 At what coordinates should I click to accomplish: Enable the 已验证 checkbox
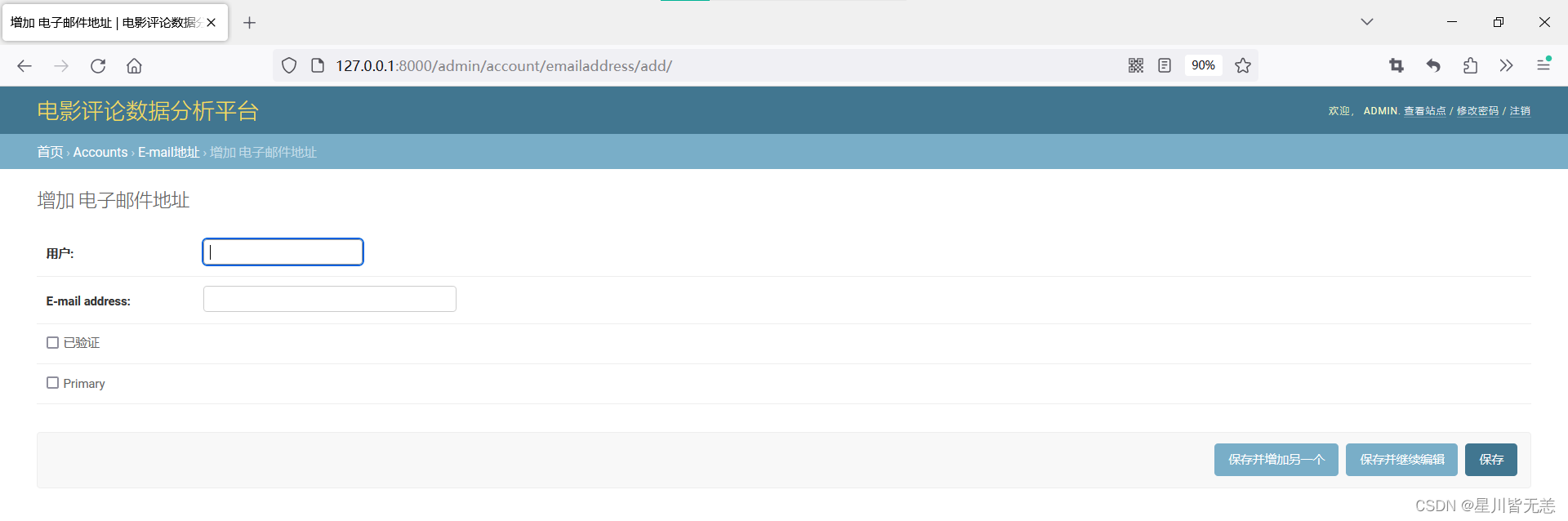(x=53, y=343)
